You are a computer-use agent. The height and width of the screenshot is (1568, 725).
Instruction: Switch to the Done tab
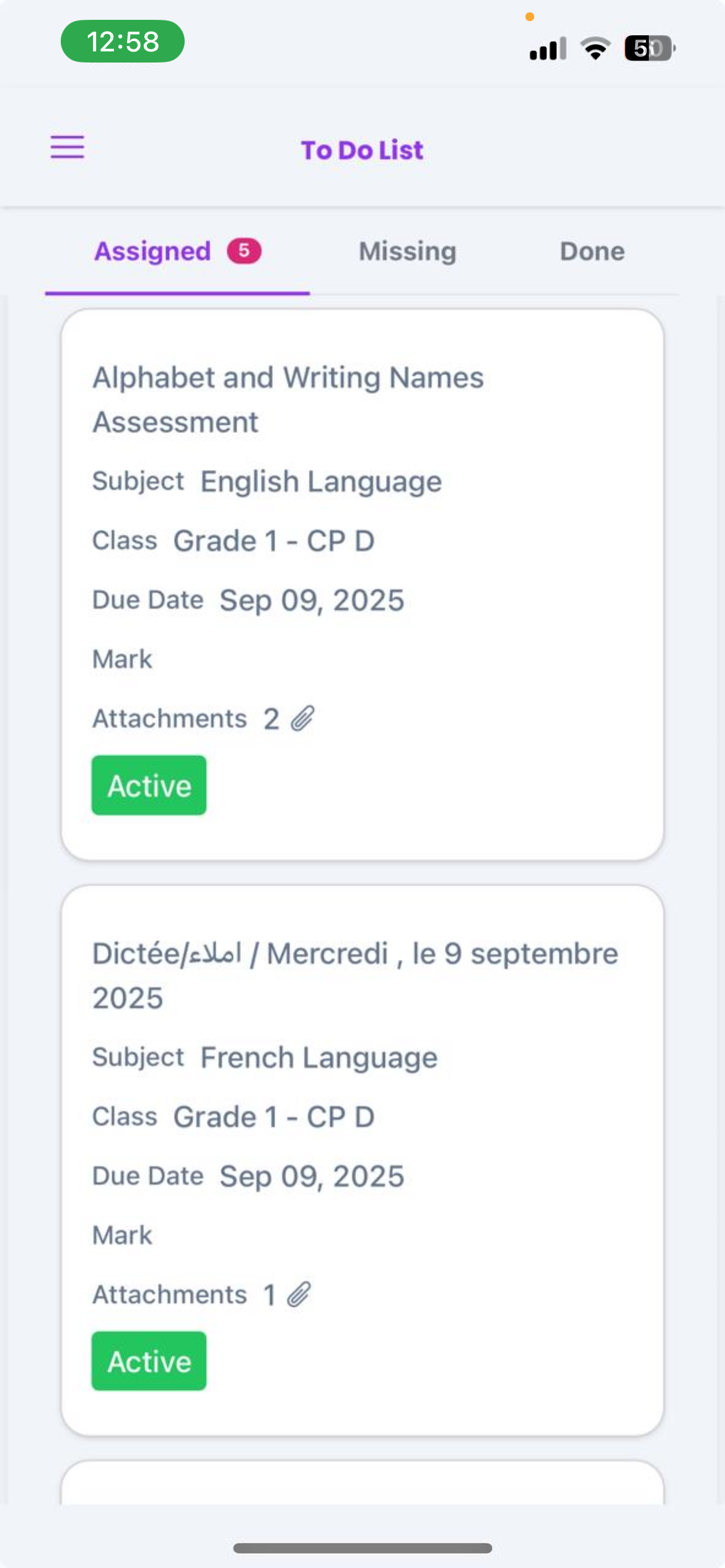(x=592, y=251)
